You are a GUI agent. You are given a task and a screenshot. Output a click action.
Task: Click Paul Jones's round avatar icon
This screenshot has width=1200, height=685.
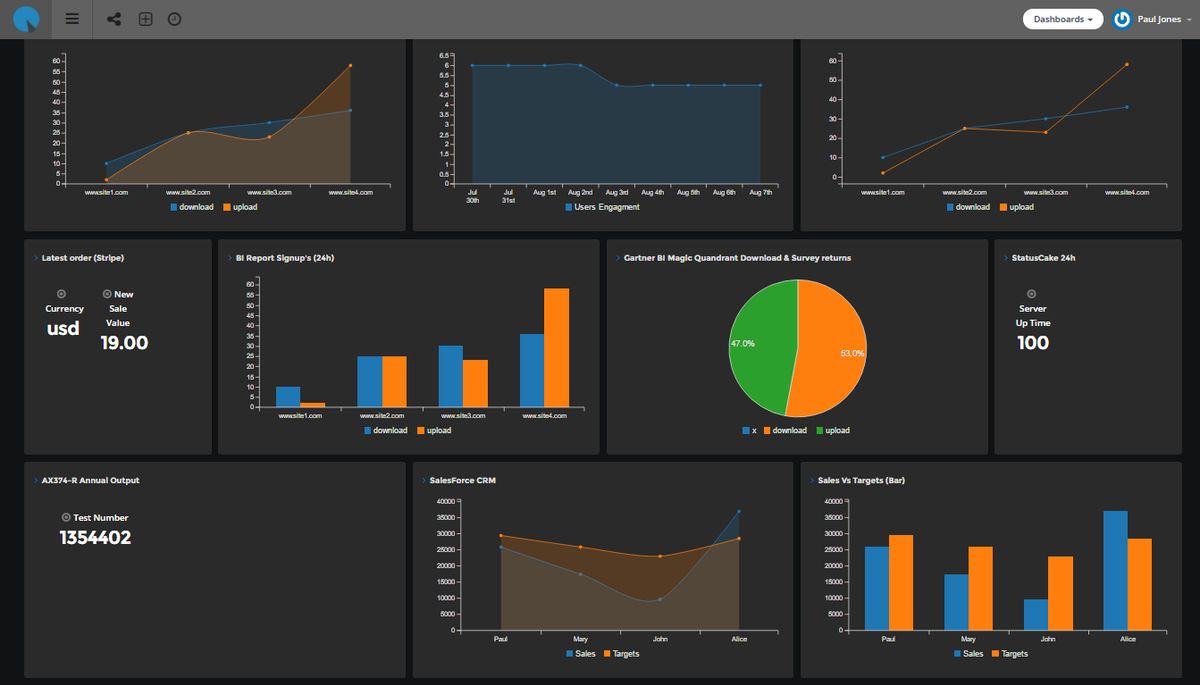[x=1121, y=18]
